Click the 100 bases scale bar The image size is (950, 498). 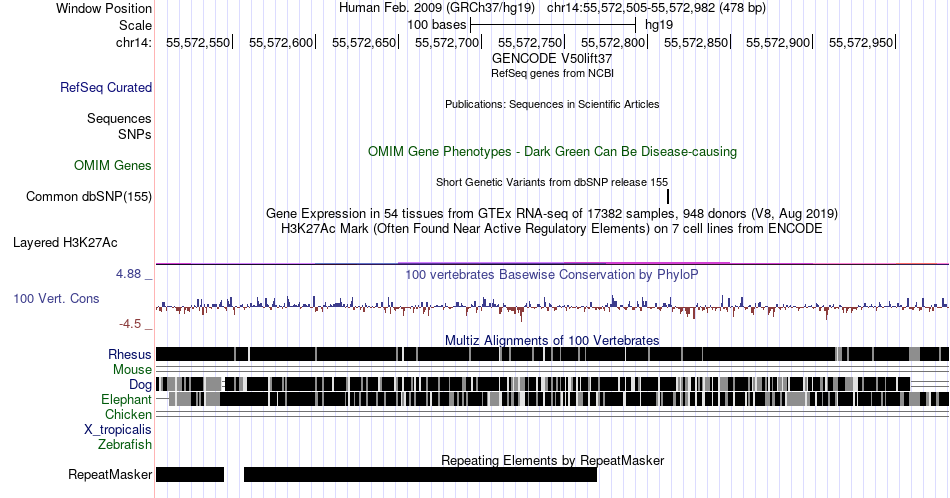point(553,25)
